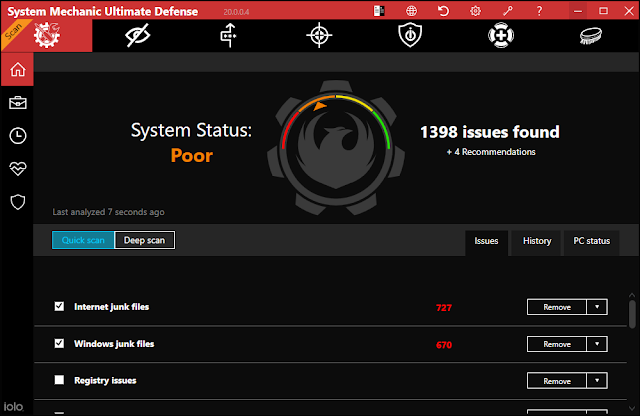640x416 pixels.
Task: Select Deep scan mode
Action: pos(144,240)
